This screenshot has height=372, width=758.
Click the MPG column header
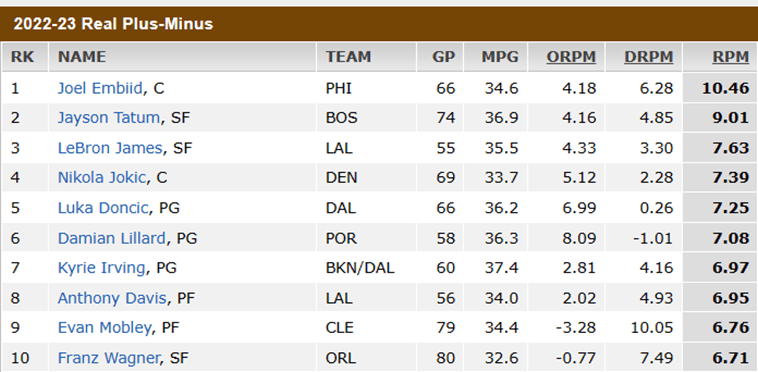coord(500,57)
